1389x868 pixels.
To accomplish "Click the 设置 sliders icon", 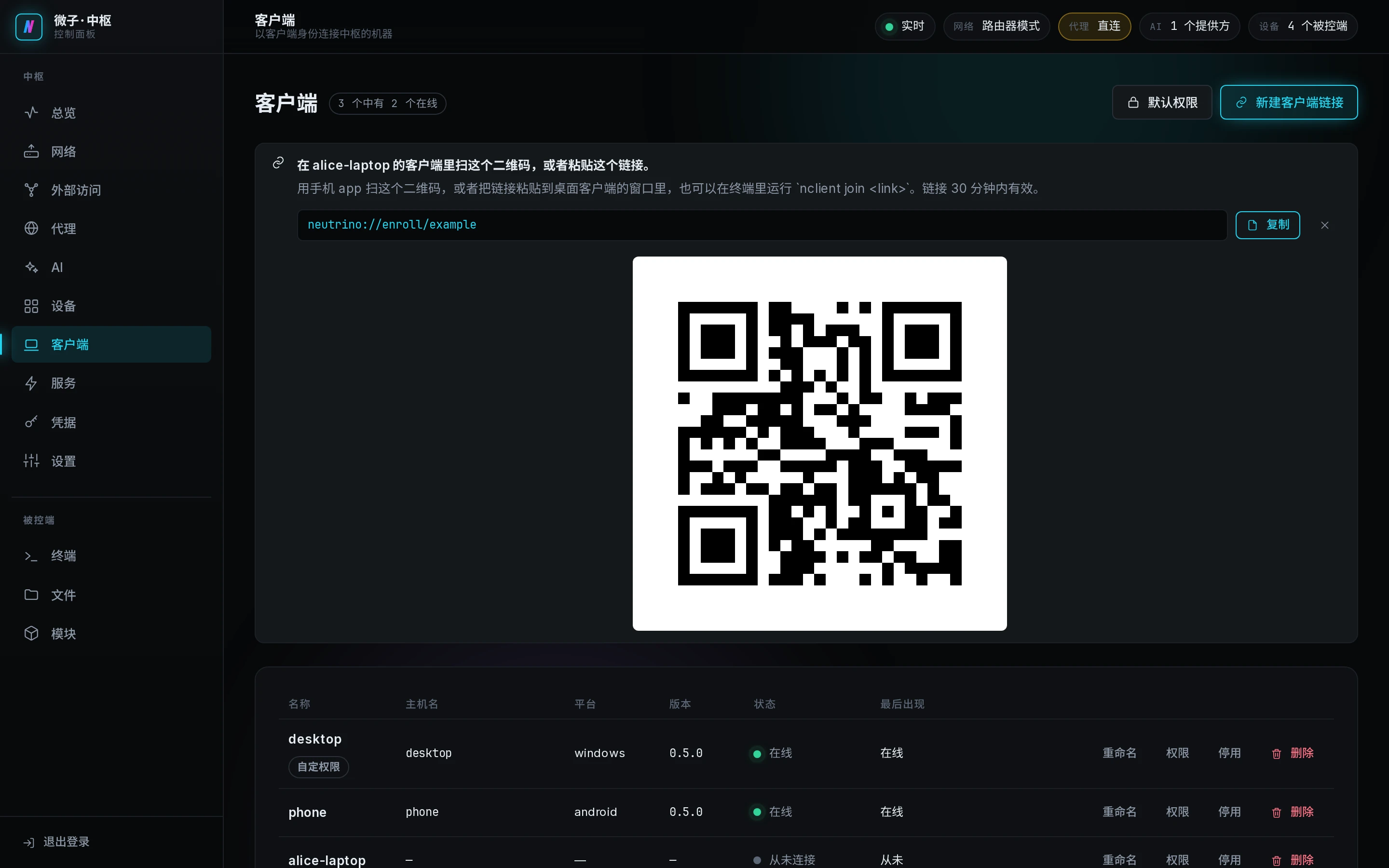I will pos(31,461).
